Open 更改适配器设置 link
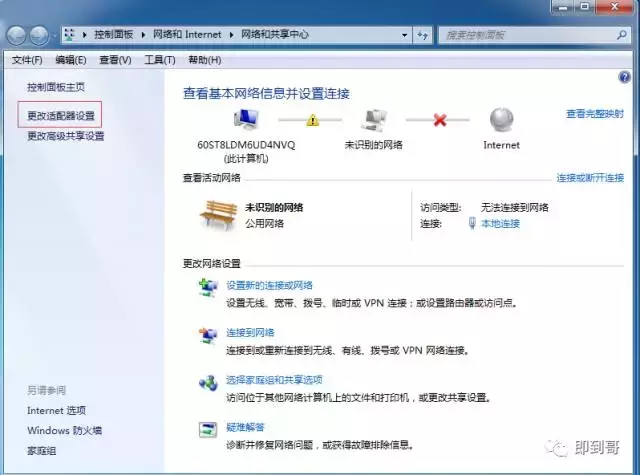 (61, 115)
